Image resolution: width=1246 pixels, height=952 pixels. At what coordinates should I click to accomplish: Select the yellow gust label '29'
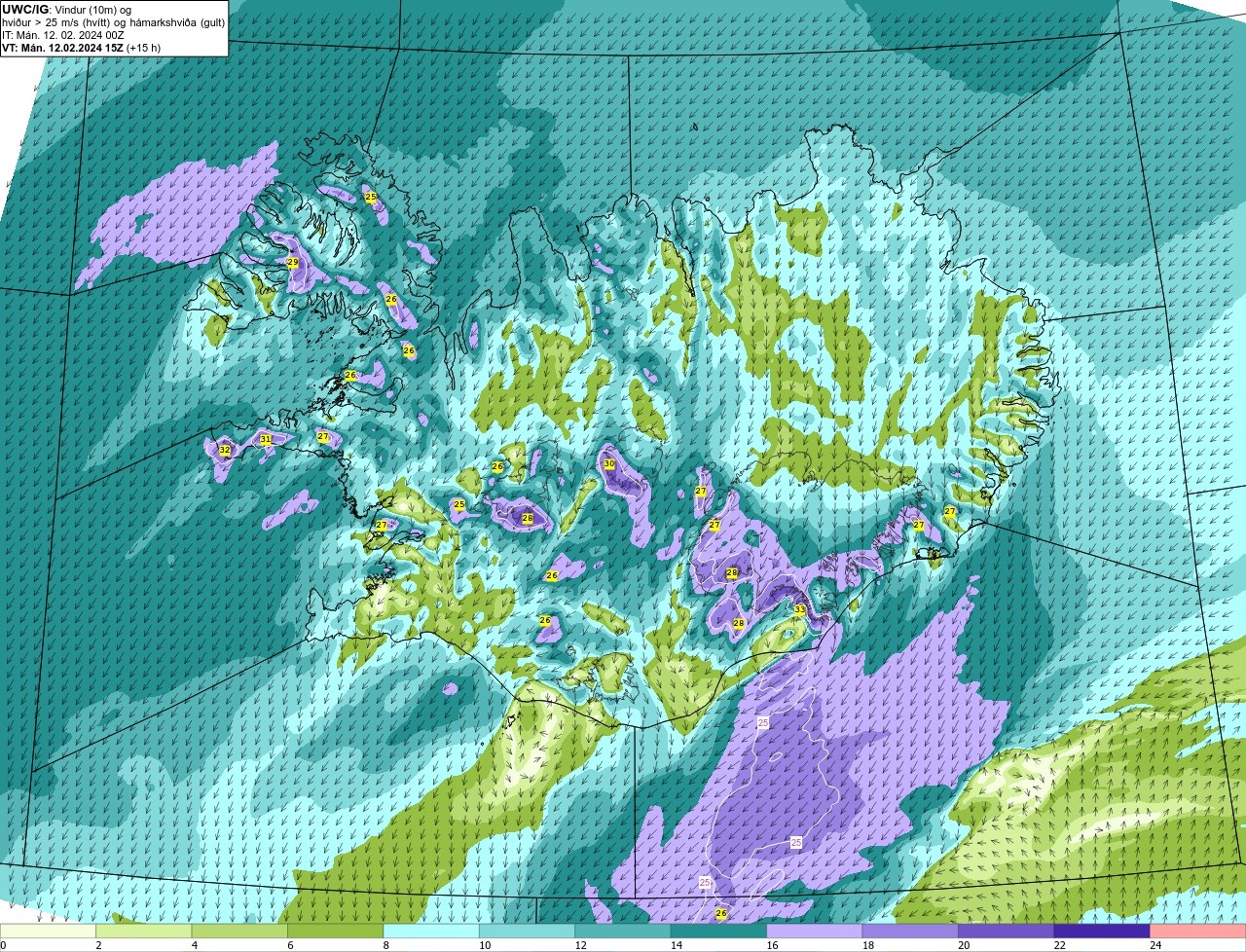coord(293,262)
